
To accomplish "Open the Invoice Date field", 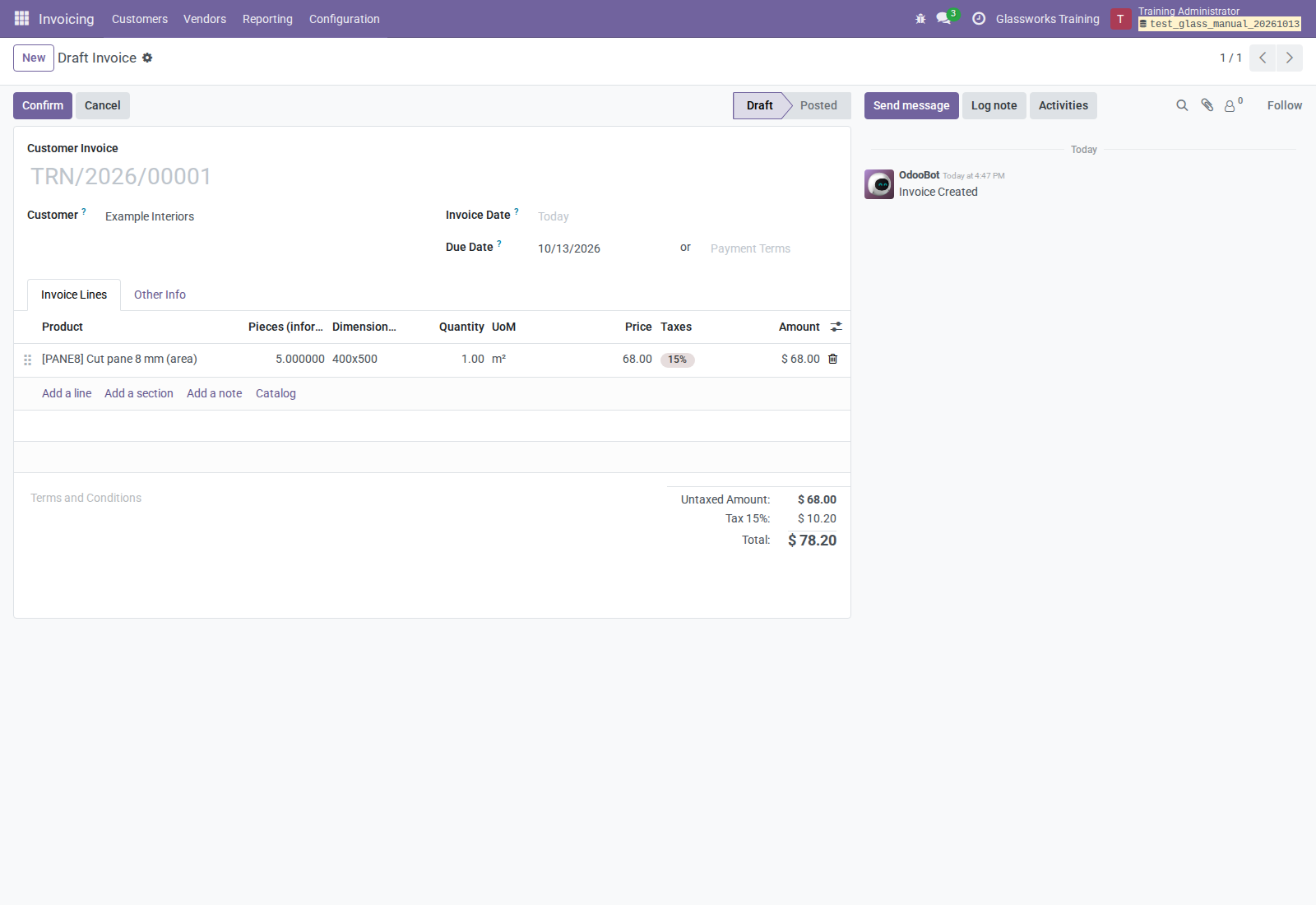I will coord(687,216).
